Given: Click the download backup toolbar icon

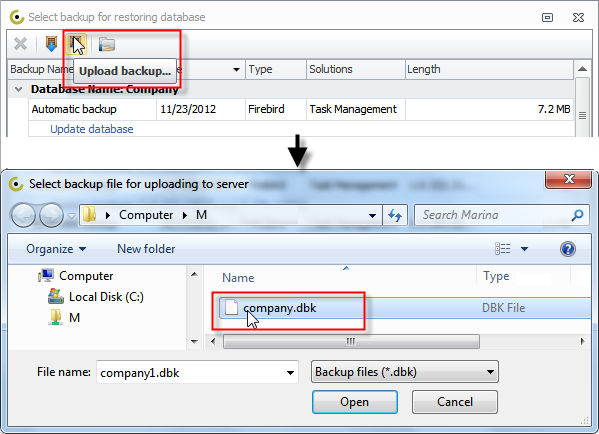Looking at the screenshot, I should click(x=51, y=44).
